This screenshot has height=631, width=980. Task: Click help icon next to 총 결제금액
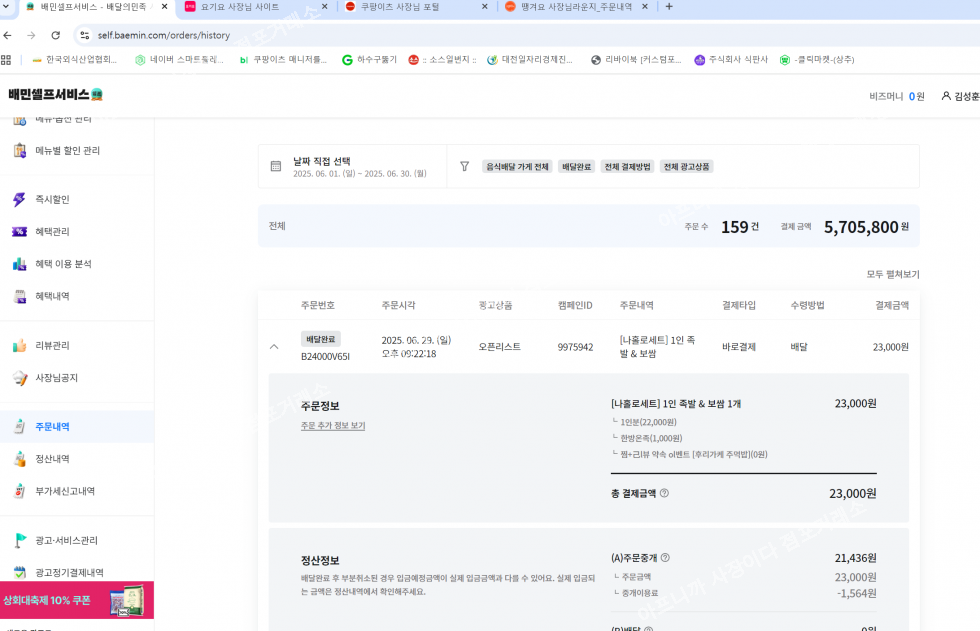pos(664,493)
